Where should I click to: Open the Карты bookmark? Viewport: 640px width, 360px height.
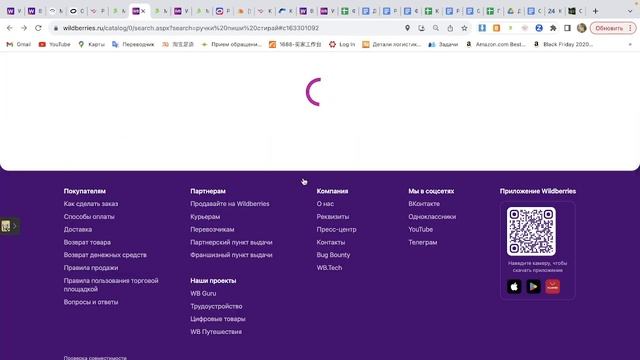tap(92, 44)
